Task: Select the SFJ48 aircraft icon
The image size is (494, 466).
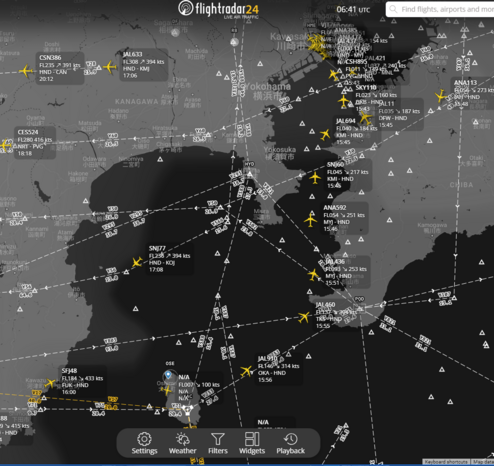Action: tap(50, 383)
